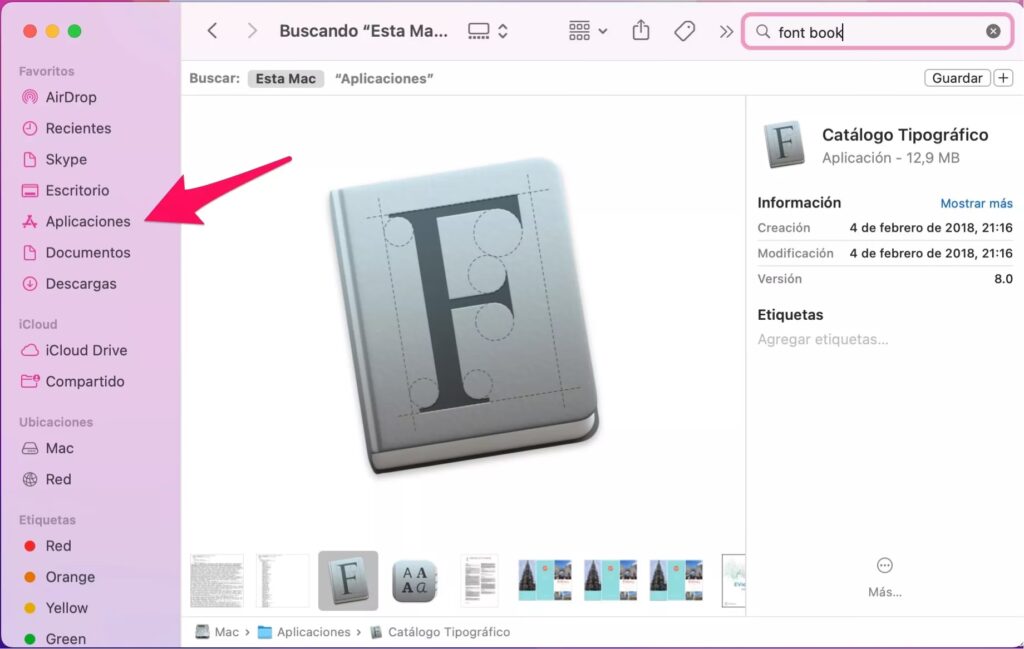Click the Guardar button

click(x=957, y=78)
